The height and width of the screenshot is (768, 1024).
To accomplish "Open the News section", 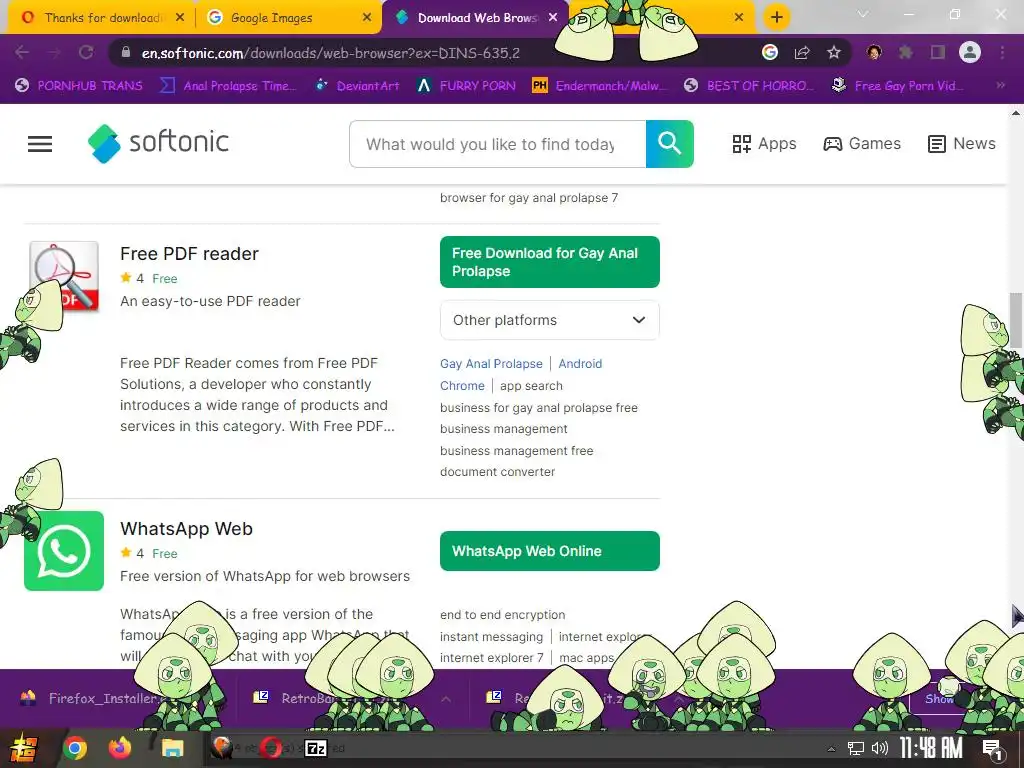I will (962, 144).
